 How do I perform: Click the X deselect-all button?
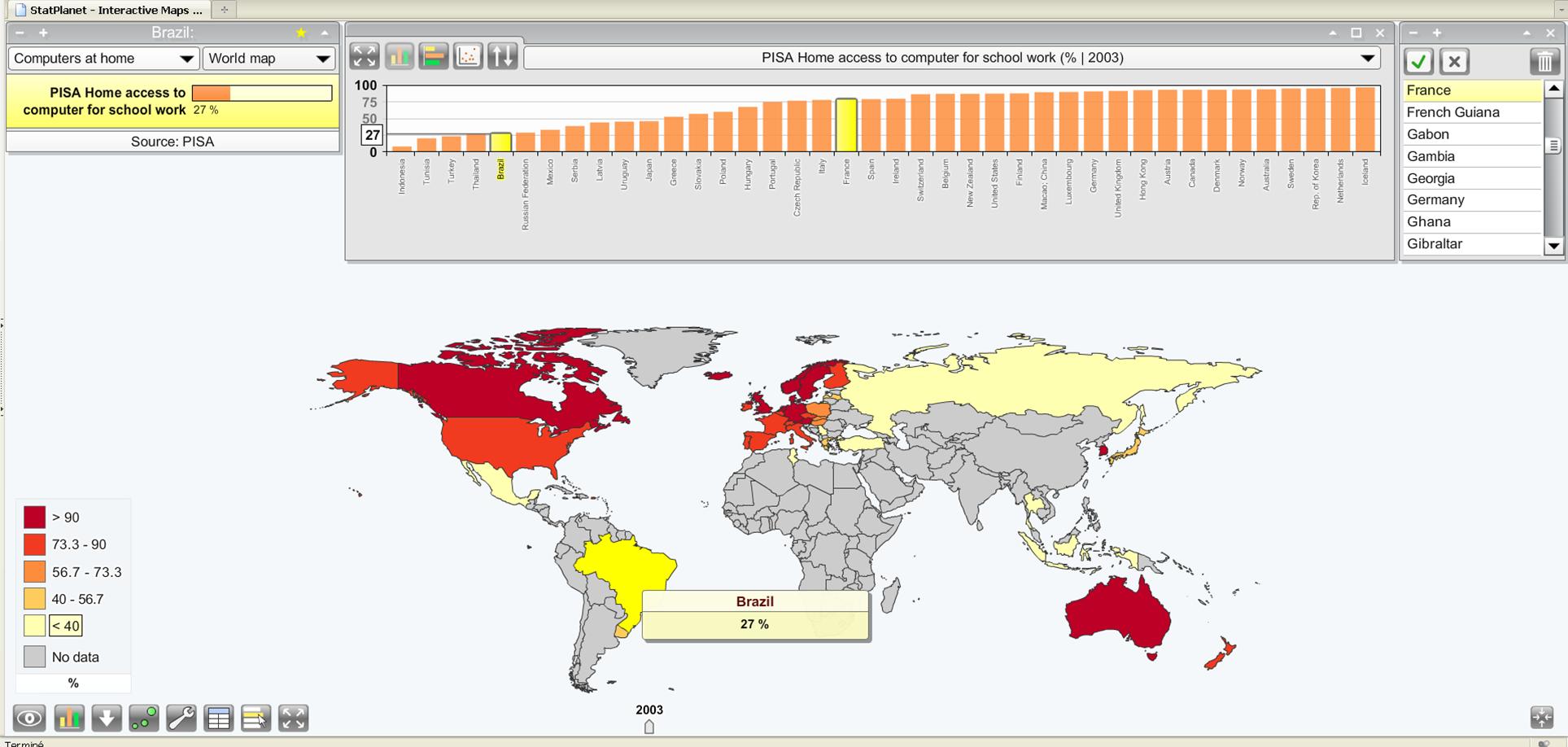[1454, 62]
